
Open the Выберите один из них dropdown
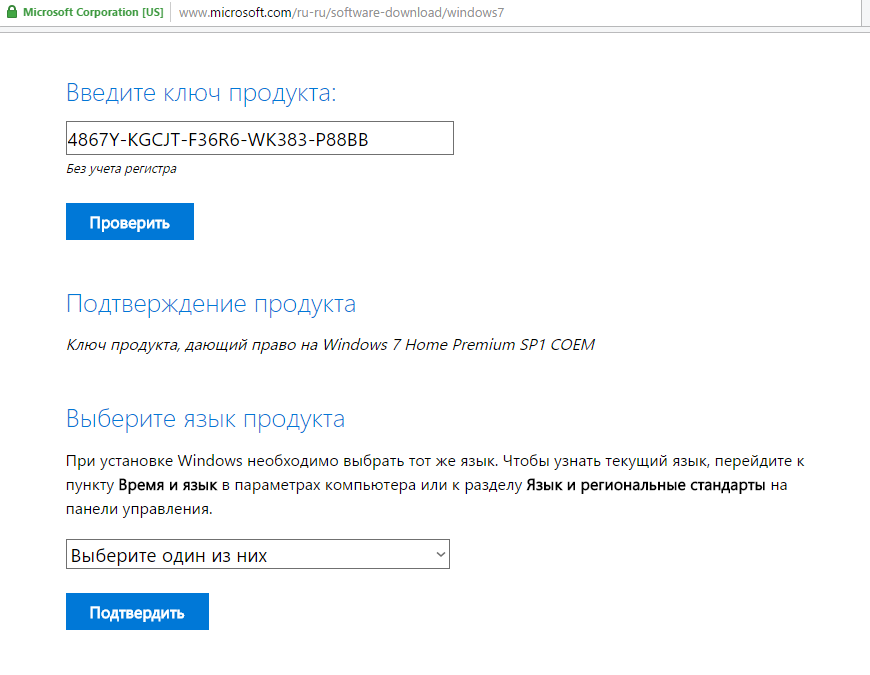pos(257,555)
